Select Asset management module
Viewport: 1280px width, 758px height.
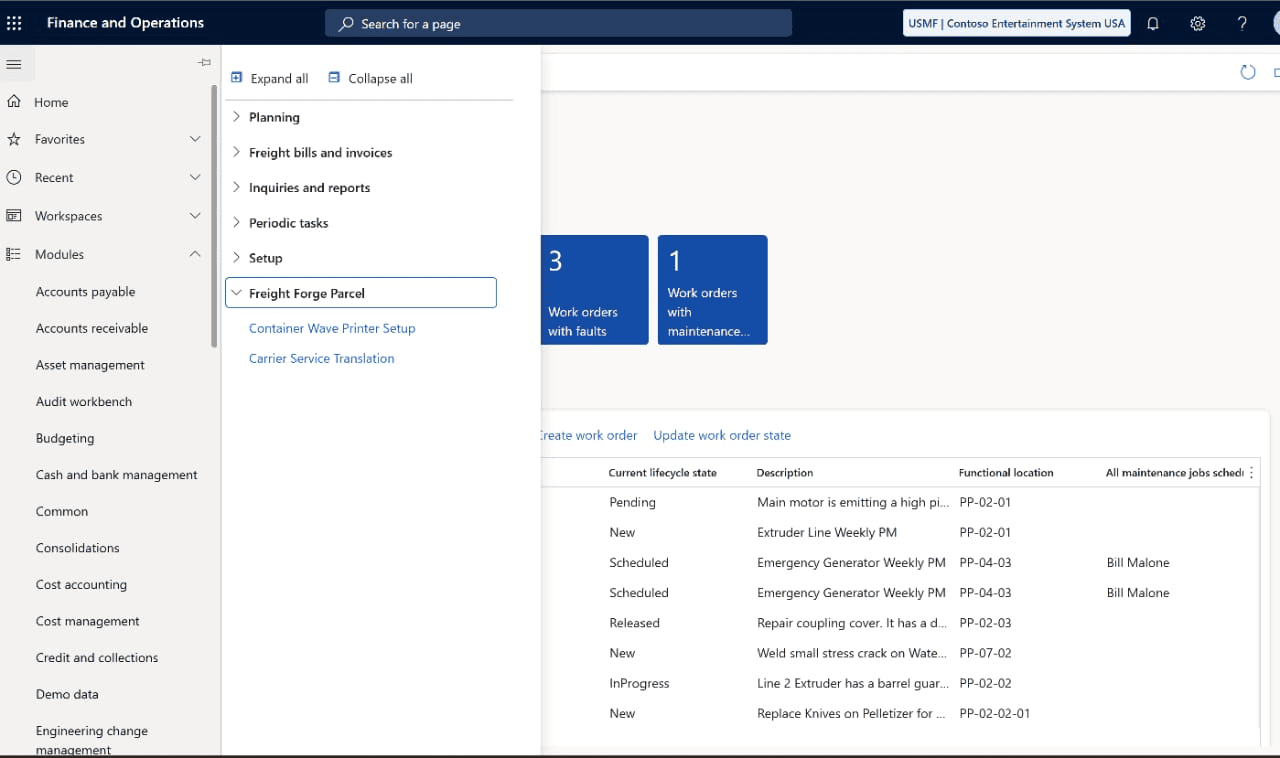(90, 365)
